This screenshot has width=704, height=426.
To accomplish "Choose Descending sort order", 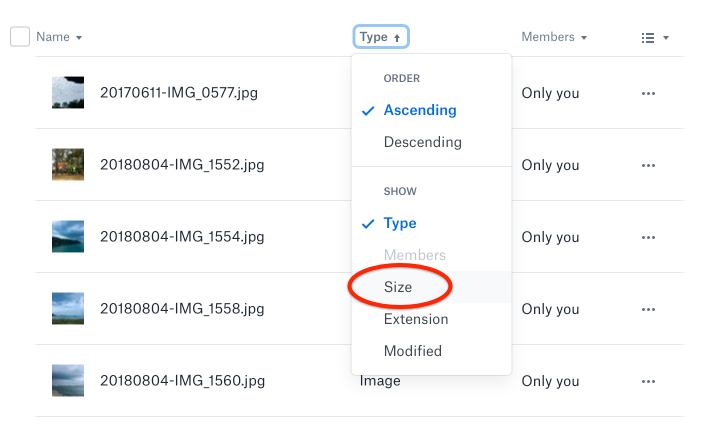I will [423, 142].
